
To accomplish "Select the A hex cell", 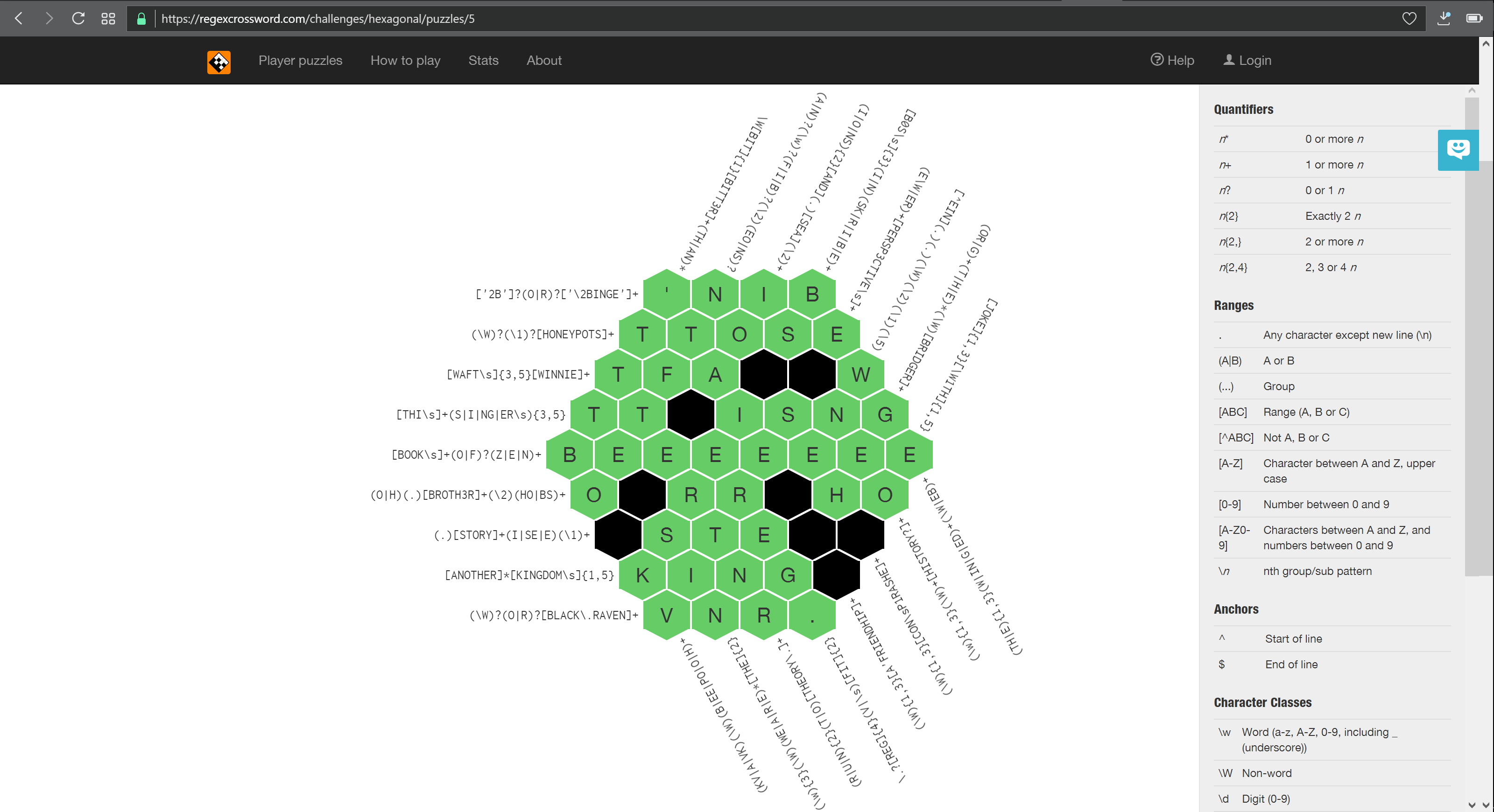I will (715, 374).
